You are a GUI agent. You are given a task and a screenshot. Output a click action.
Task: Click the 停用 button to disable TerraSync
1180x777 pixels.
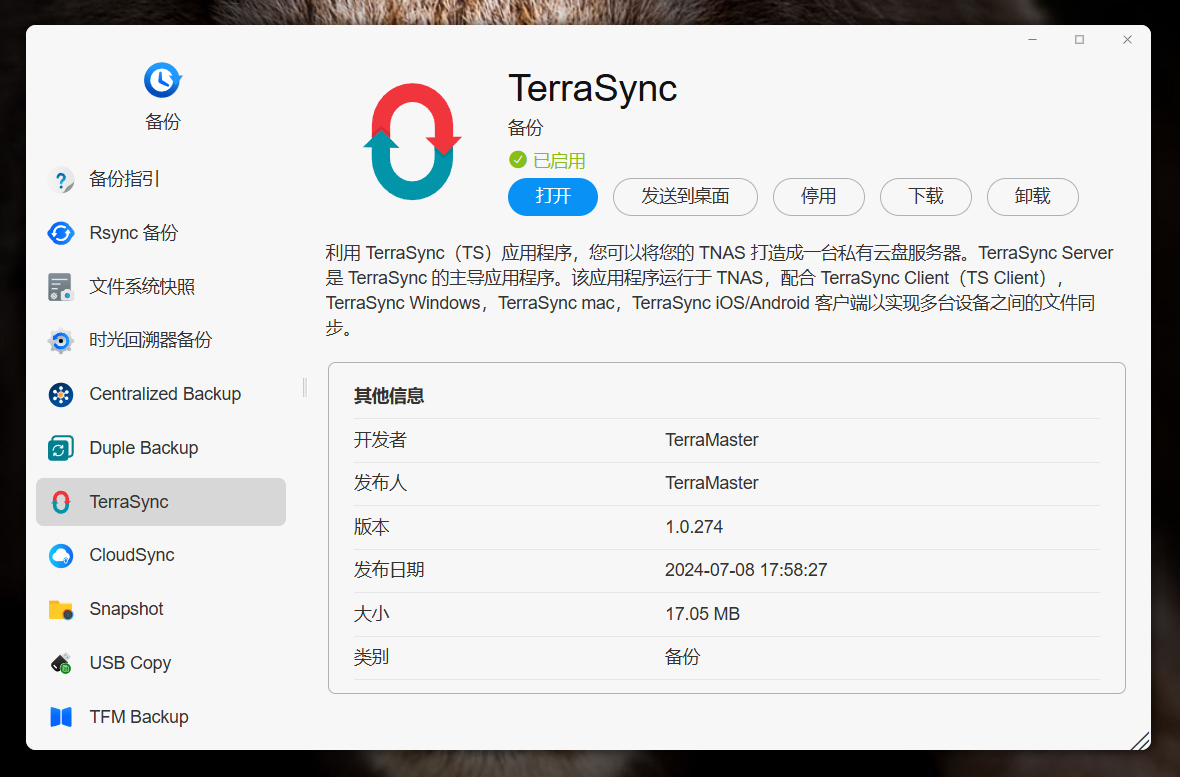click(819, 197)
